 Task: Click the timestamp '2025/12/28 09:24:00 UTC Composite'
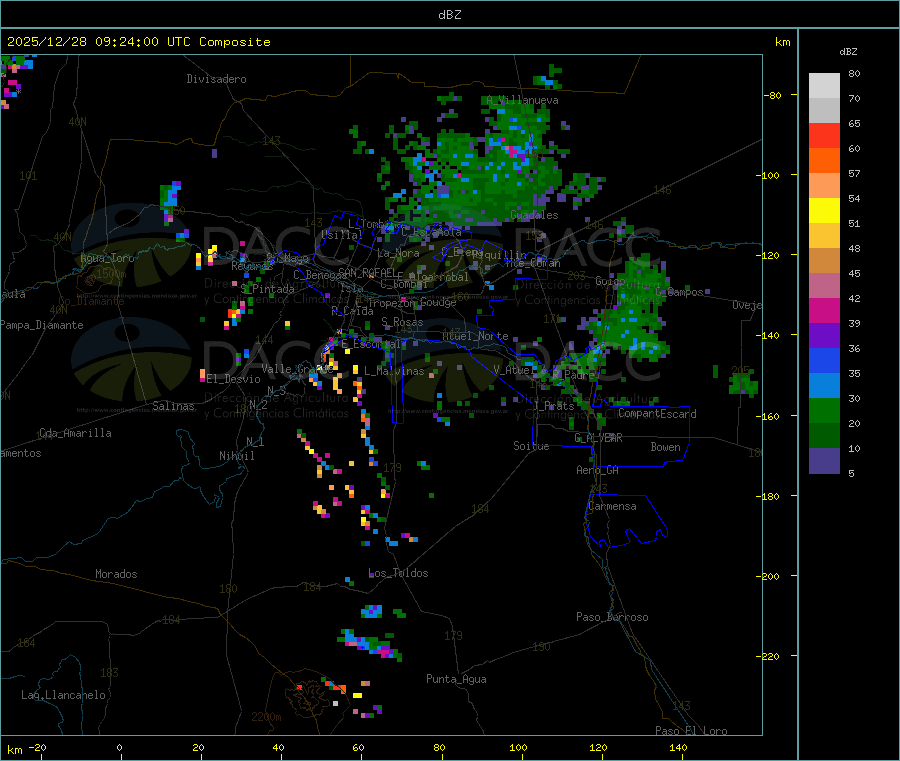pyautogui.click(x=138, y=42)
